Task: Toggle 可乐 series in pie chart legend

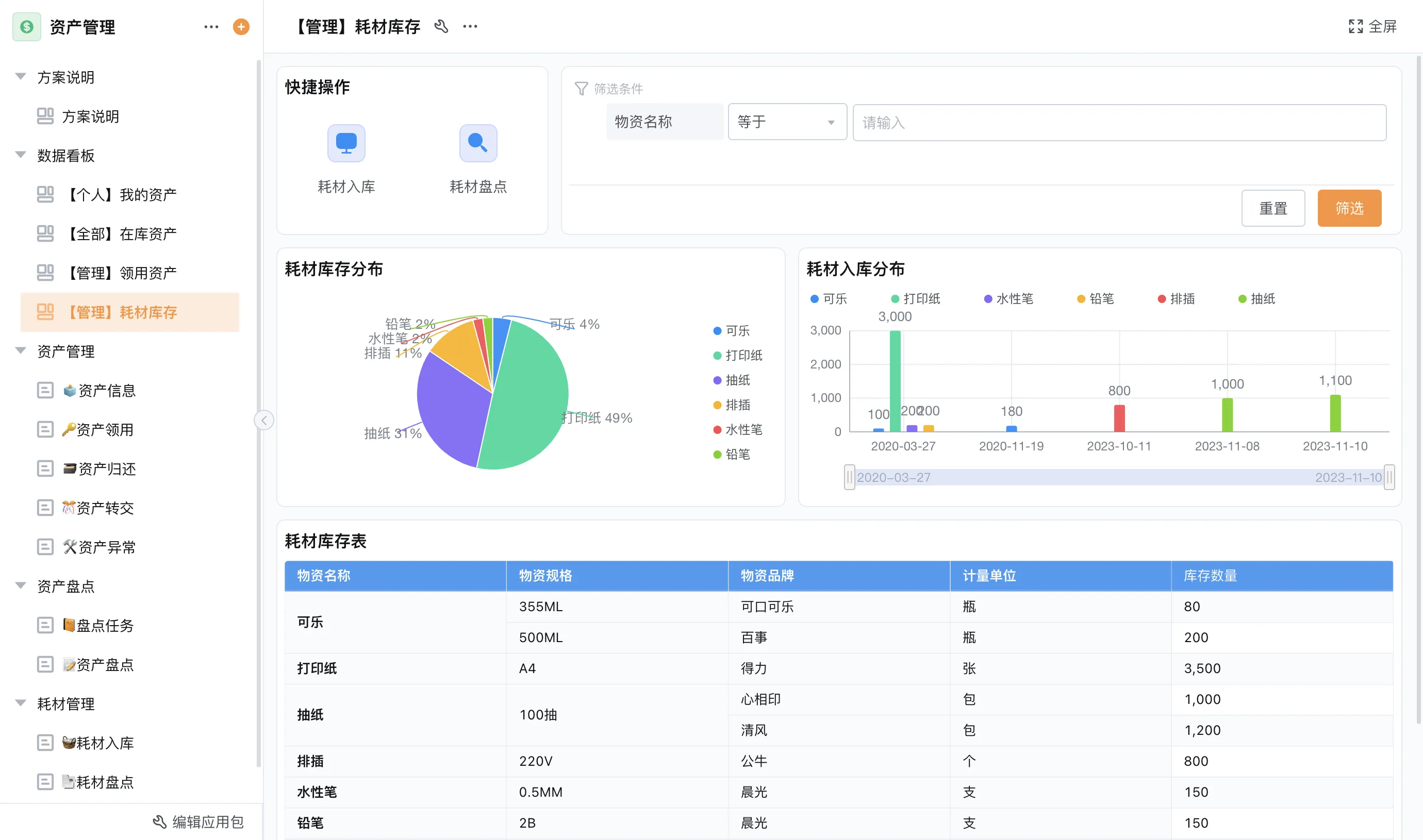Action: click(731, 330)
